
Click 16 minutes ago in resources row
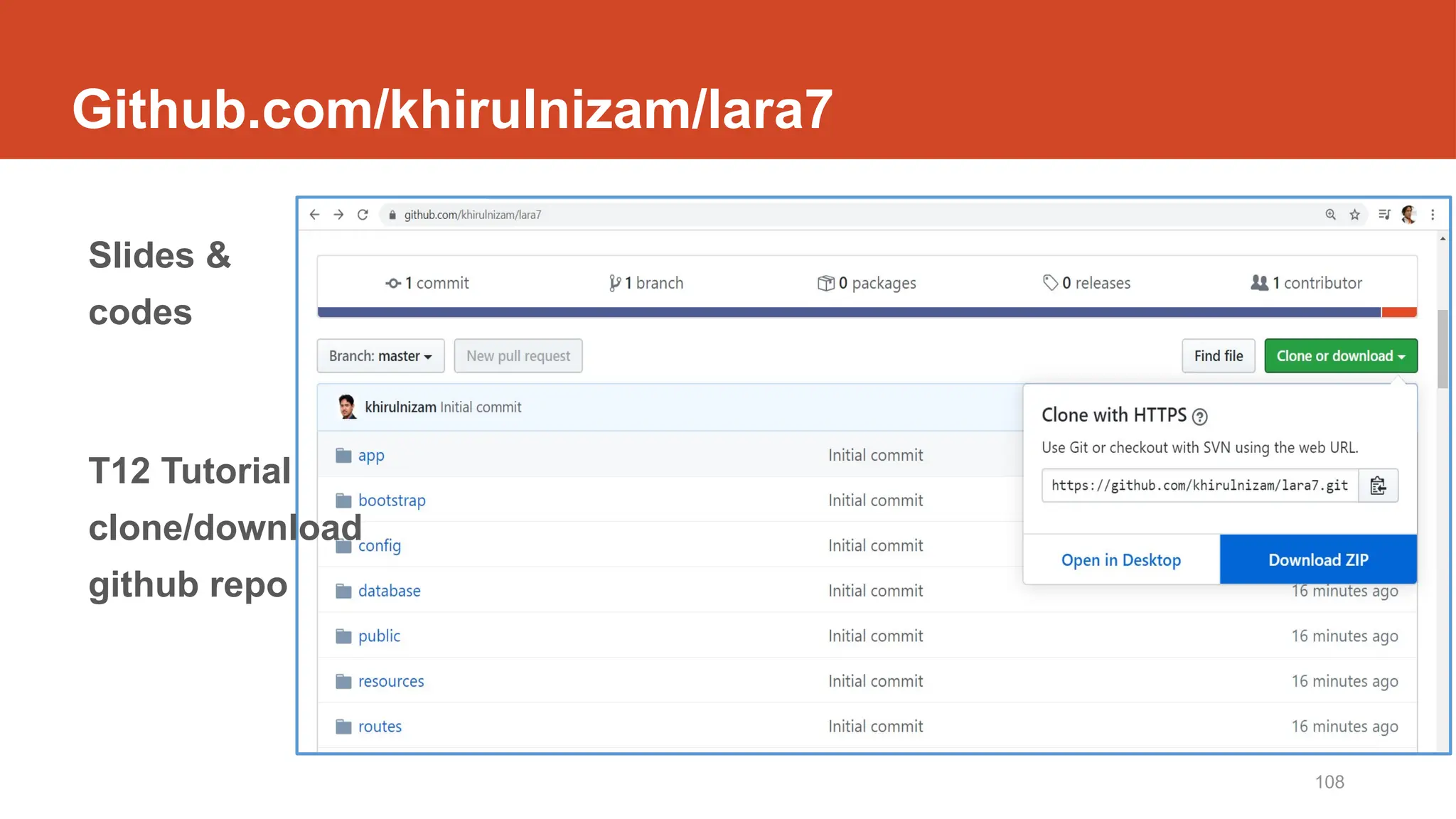1344,682
